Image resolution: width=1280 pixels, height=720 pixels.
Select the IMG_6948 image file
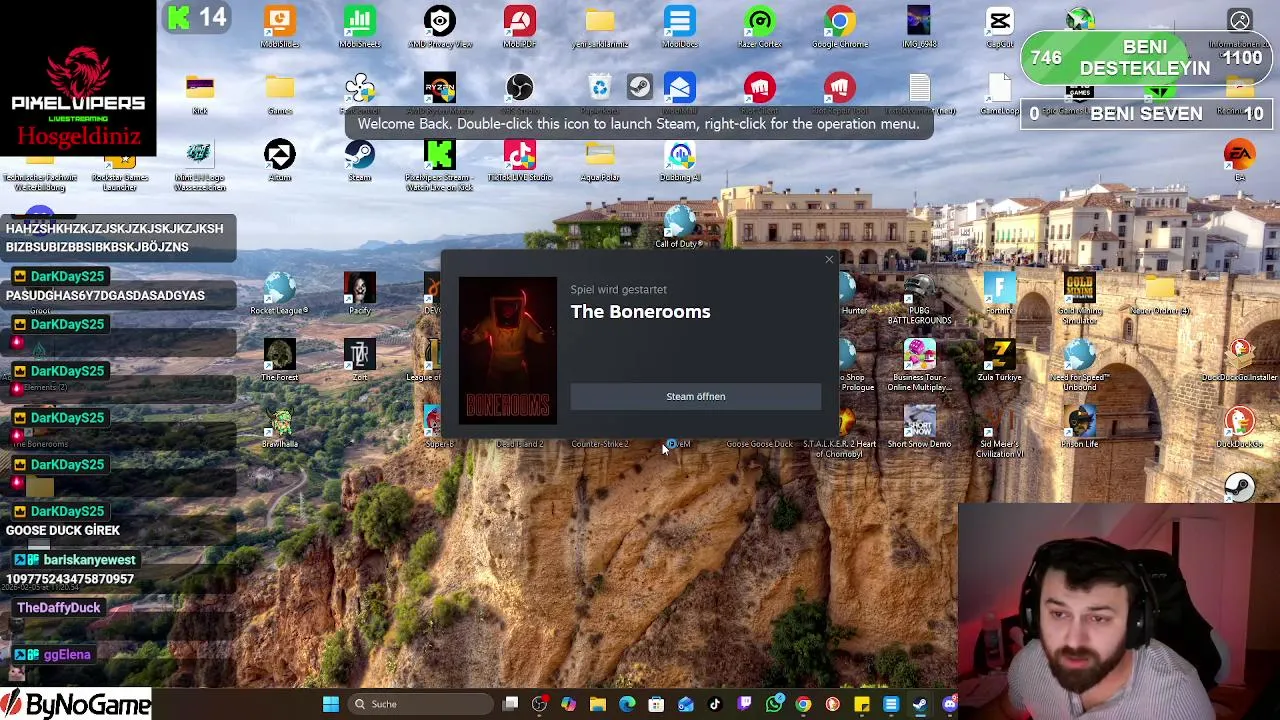coord(919,27)
